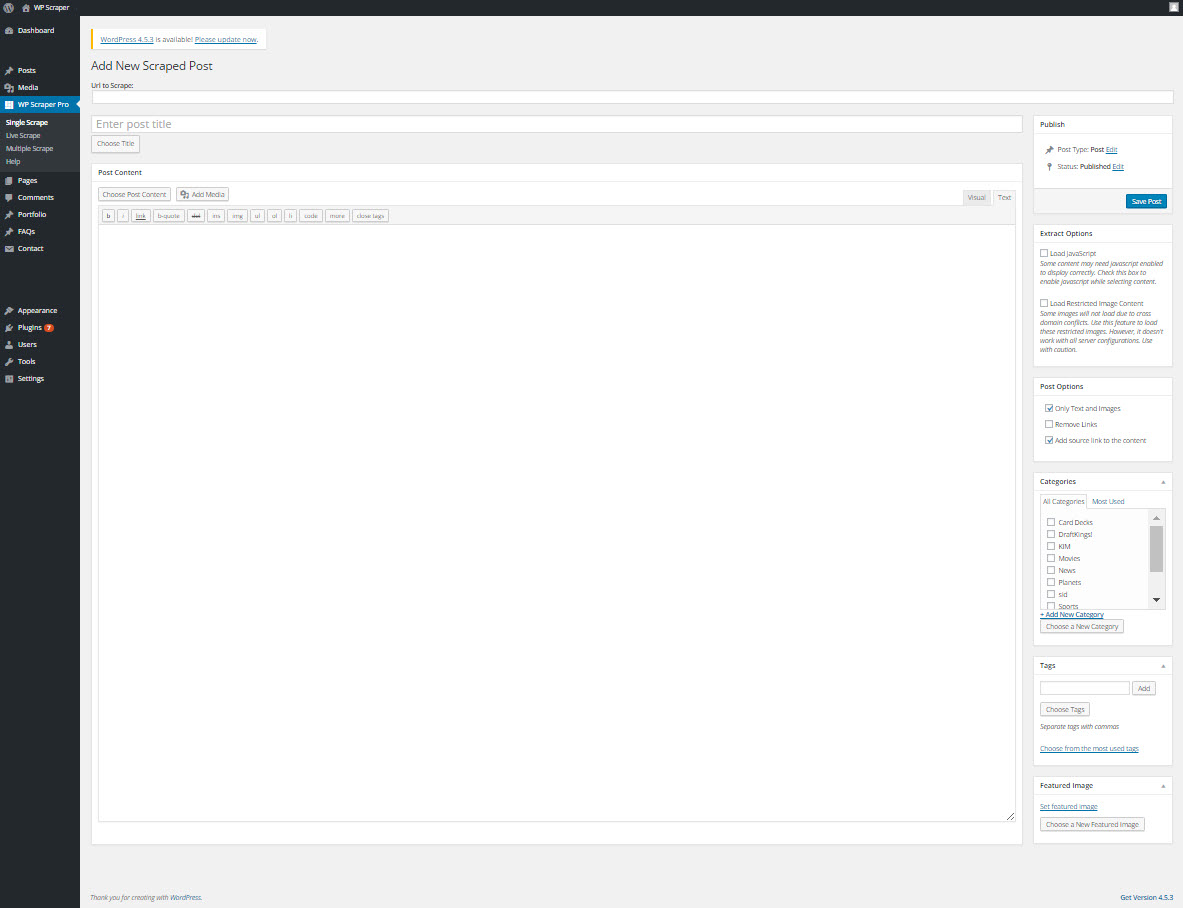The image size is (1183, 908).
Task: Check the Movies category
Action: pyautogui.click(x=1051, y=559)
